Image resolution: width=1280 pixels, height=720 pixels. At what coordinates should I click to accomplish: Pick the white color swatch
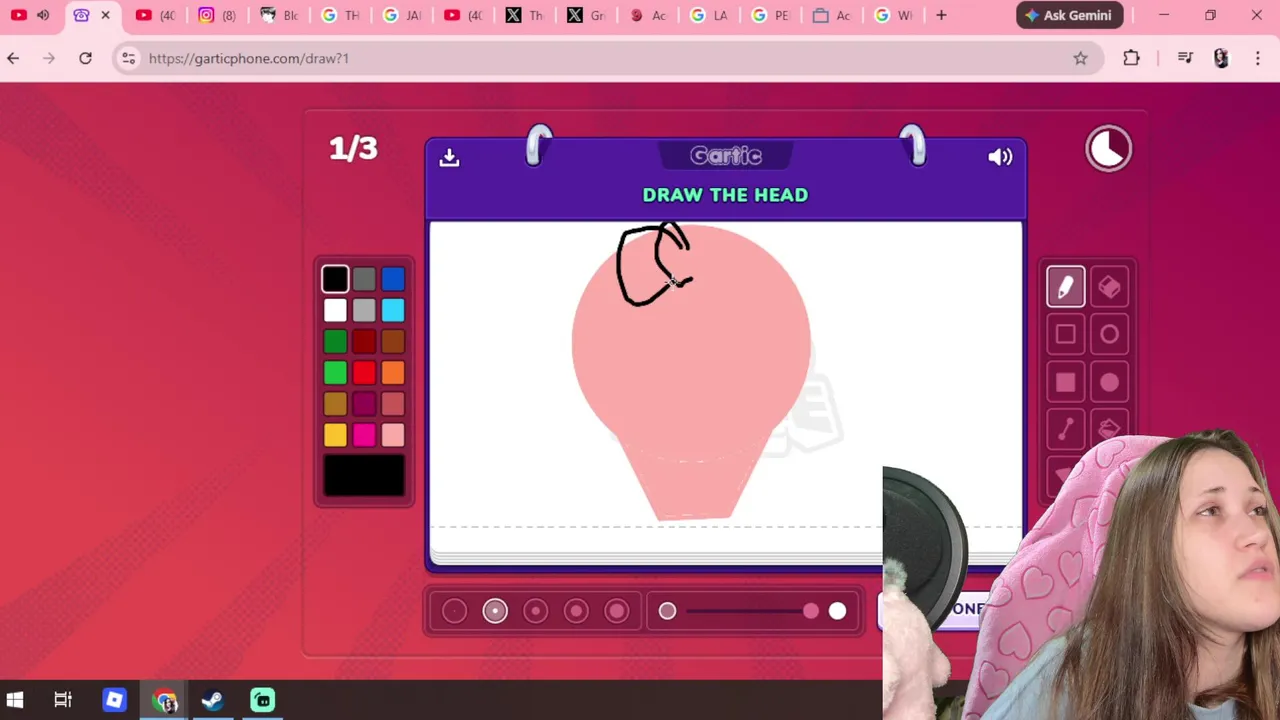pyautogui.click(x=335, y=310)
